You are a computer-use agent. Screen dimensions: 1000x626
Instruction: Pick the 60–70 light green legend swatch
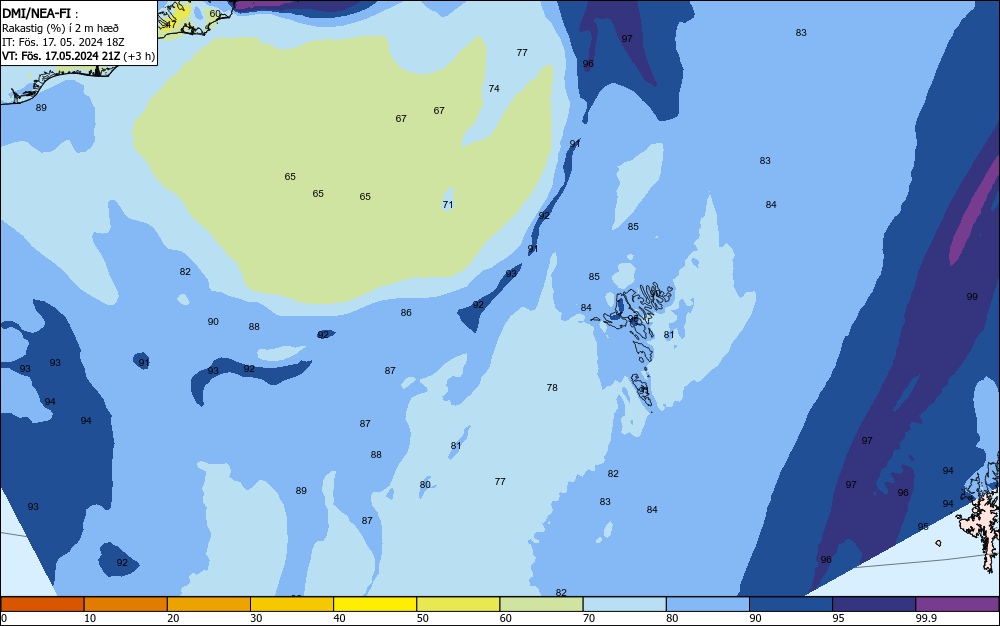tap(541, 604)
